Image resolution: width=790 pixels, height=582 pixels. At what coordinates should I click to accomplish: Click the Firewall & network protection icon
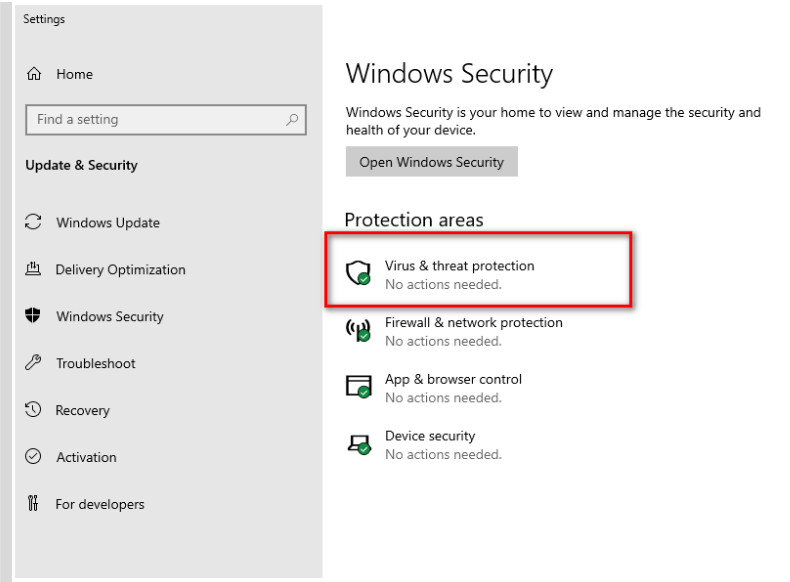click(x=358, y=330)
